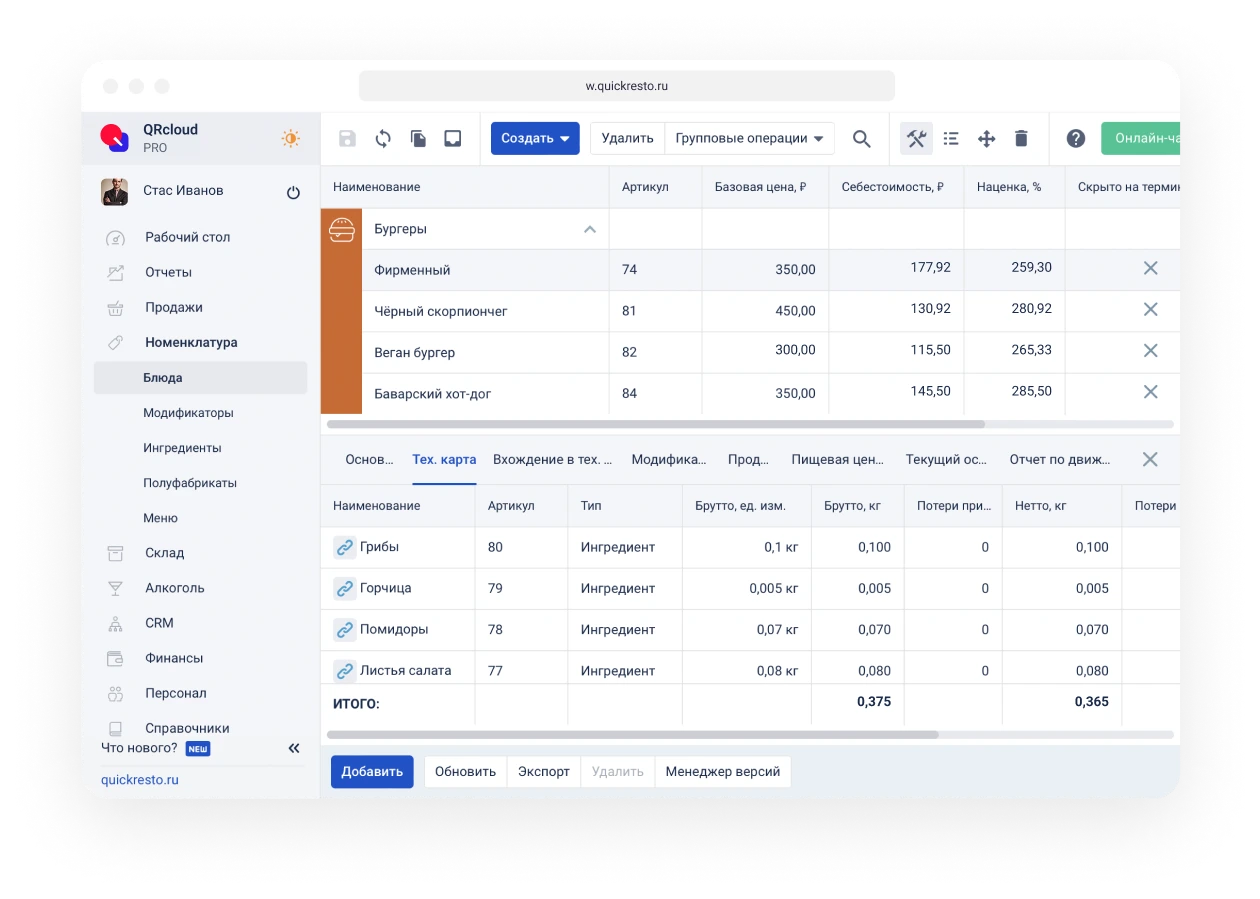Expand Групповые операции dropdown
The width and height of the screenshot is (1260, 899).
pyautogui.click(x=749, y=139)
